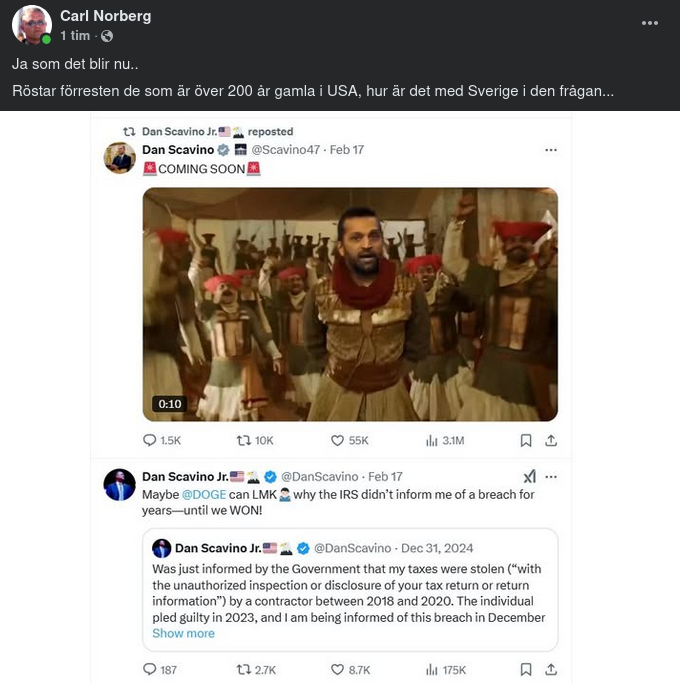680x684 pixels.
Task: Click the public audience globe icon
Action: click(107, 36)
